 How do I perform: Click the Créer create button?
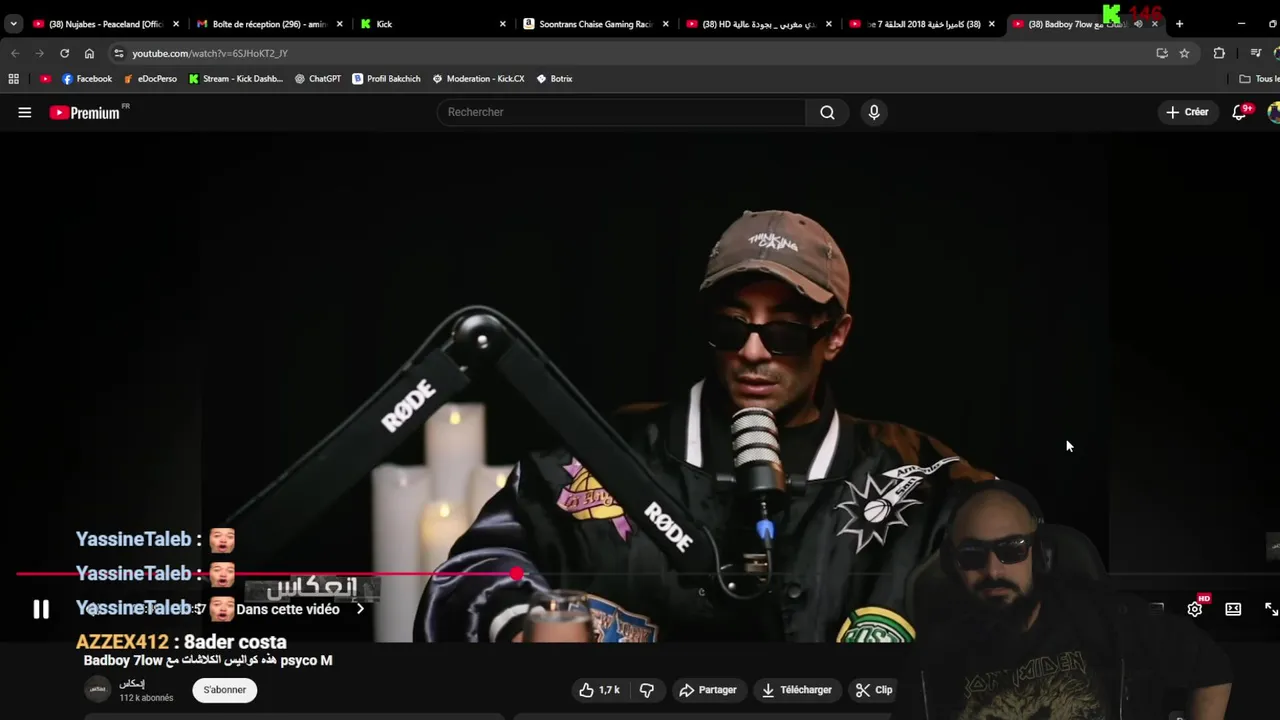click(x=1187, y=112)
